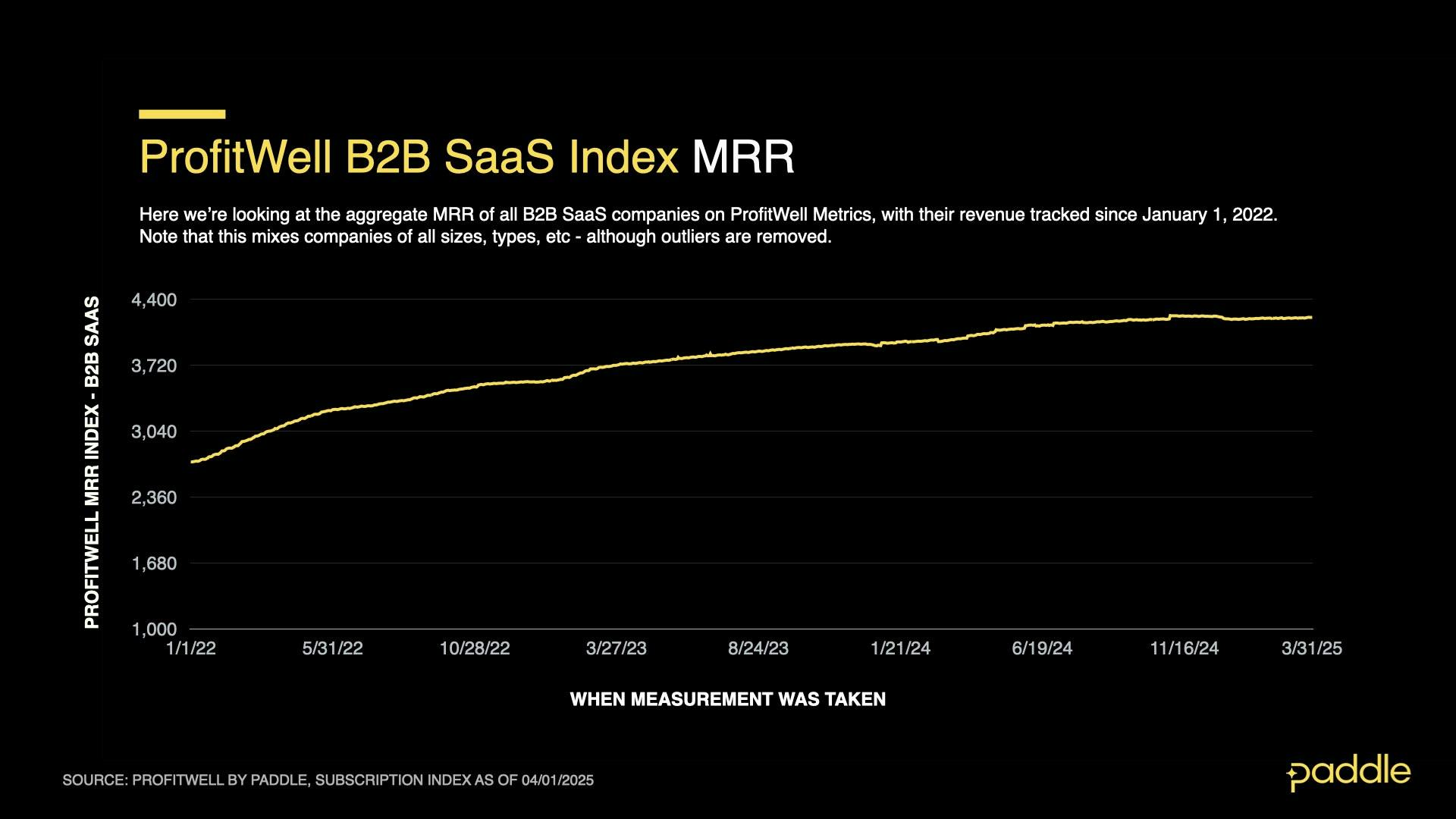1456x819 pixels.
Task: Click the 3/31/25 date label
Action: point(1312,648)
